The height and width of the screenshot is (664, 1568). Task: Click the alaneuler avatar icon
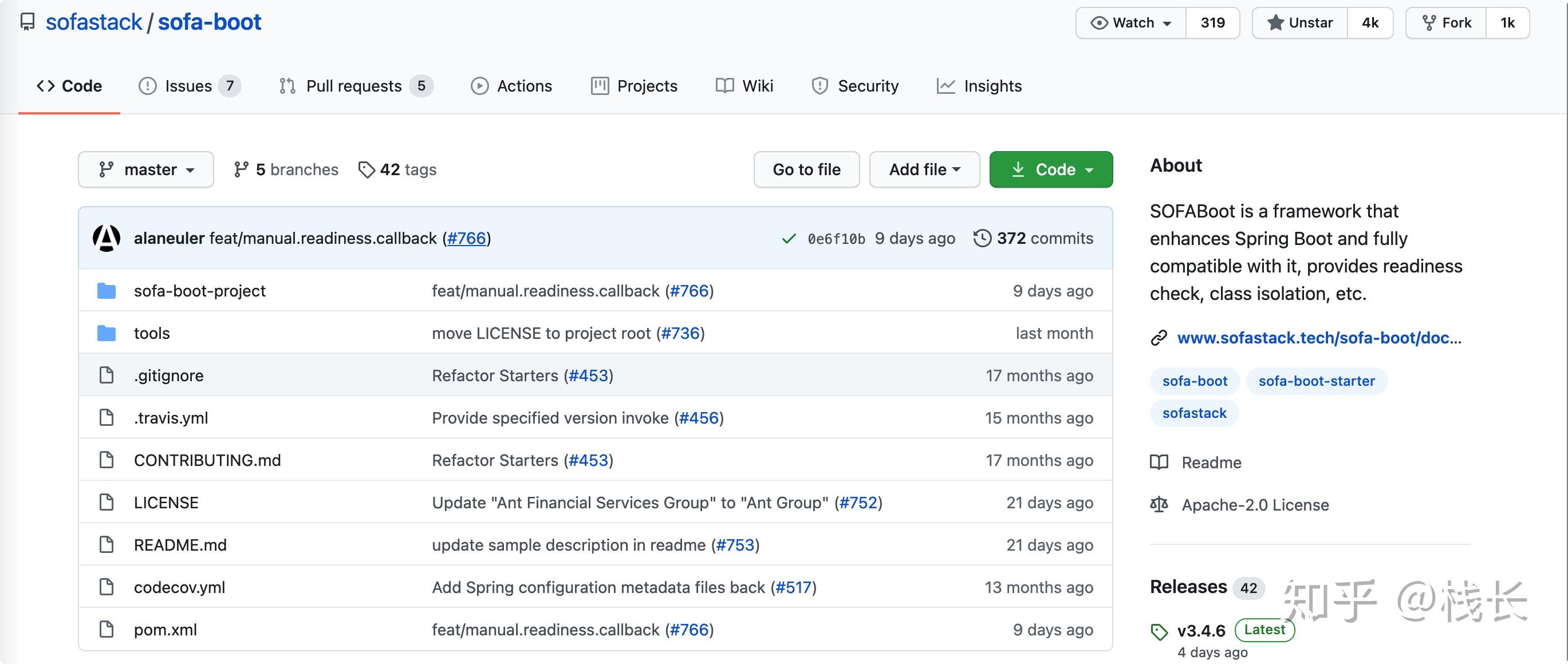(107, 238)
